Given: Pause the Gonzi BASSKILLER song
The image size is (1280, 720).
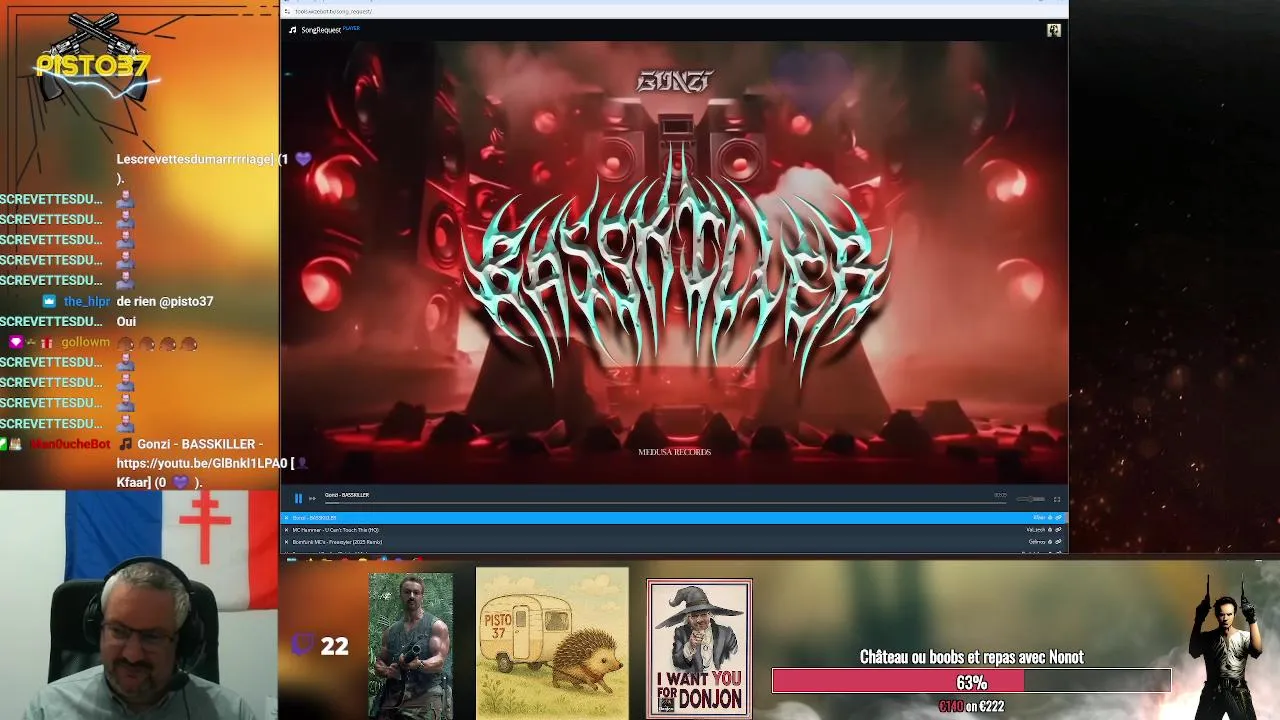Looking at the screenshot, I should click(298, 498).
